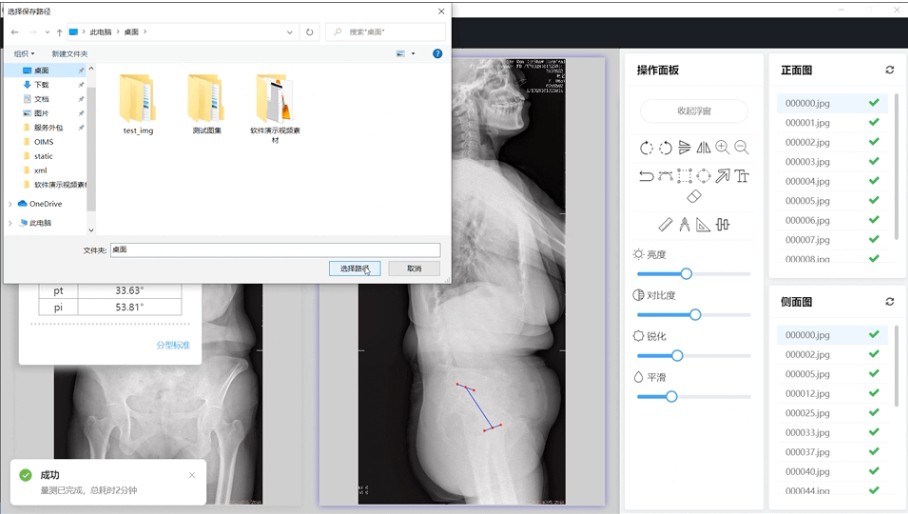Adjust the 亮度 brightness slider handle

coord(686,274)
